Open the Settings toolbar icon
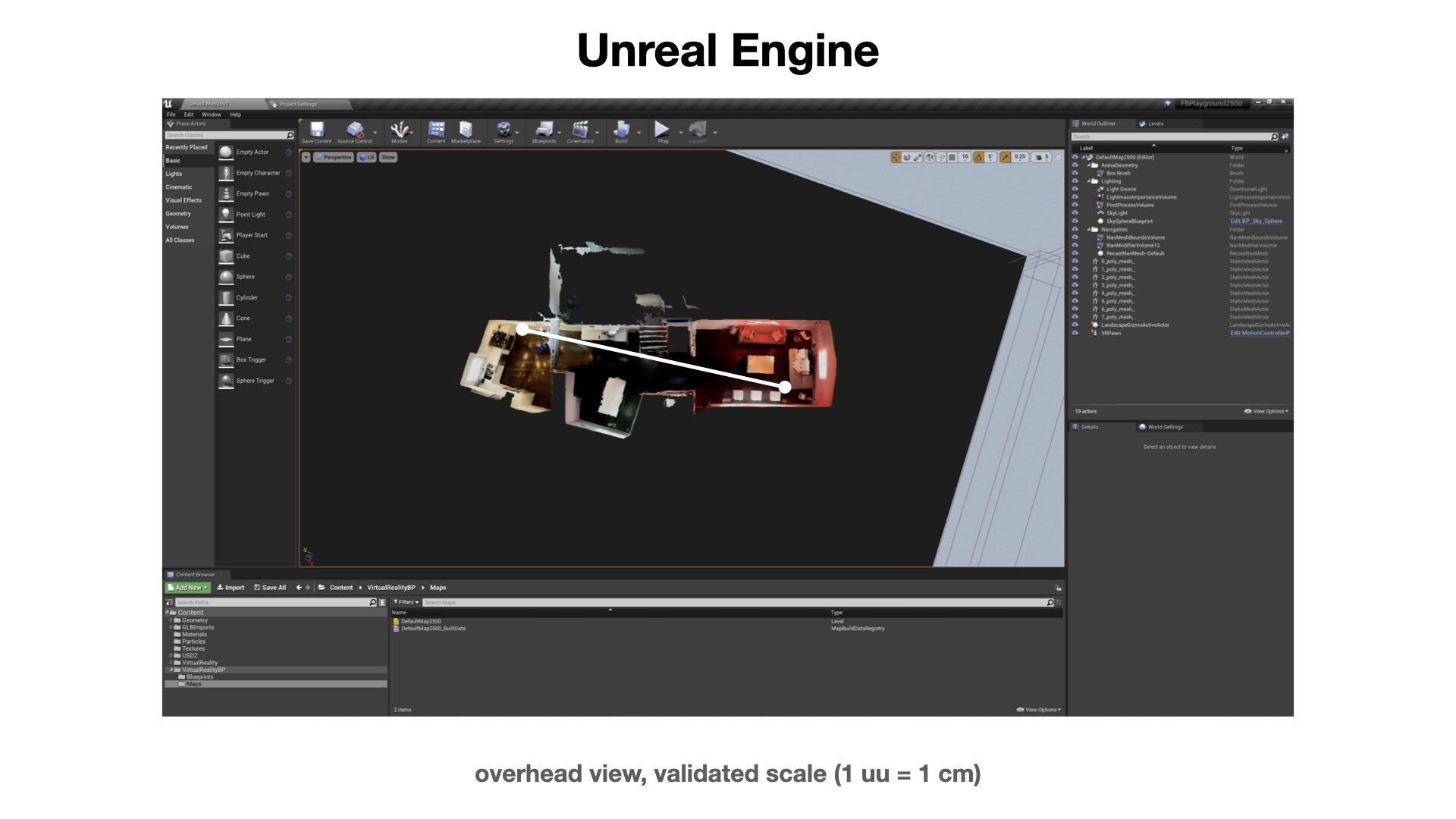Screen dimensions: 1456x819 click(x=504, y=131)
